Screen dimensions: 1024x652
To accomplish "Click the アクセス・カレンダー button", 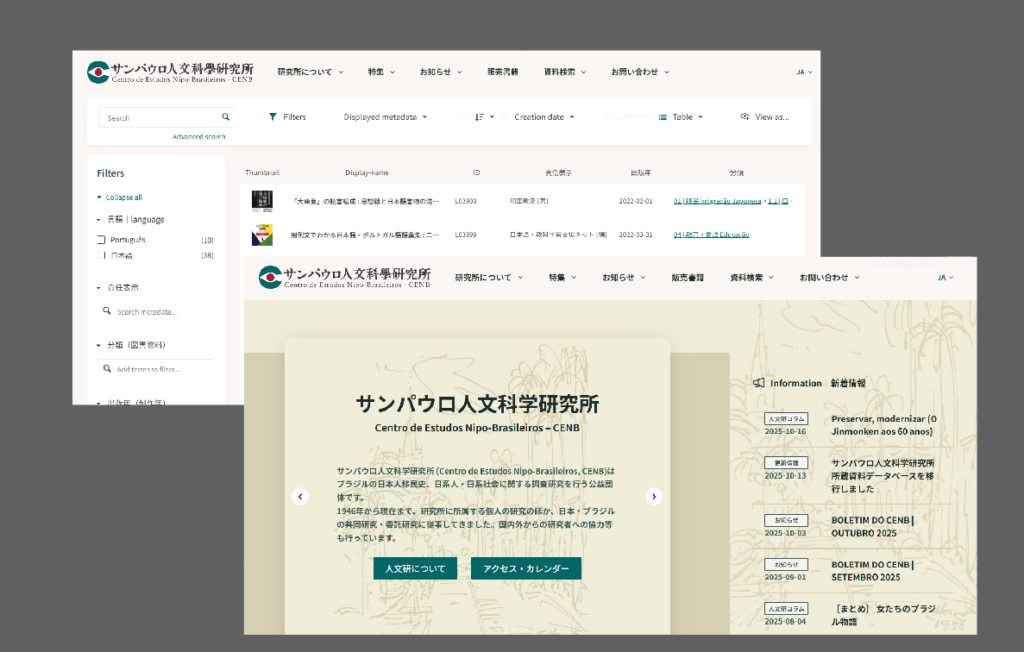I will coord(526,569).
